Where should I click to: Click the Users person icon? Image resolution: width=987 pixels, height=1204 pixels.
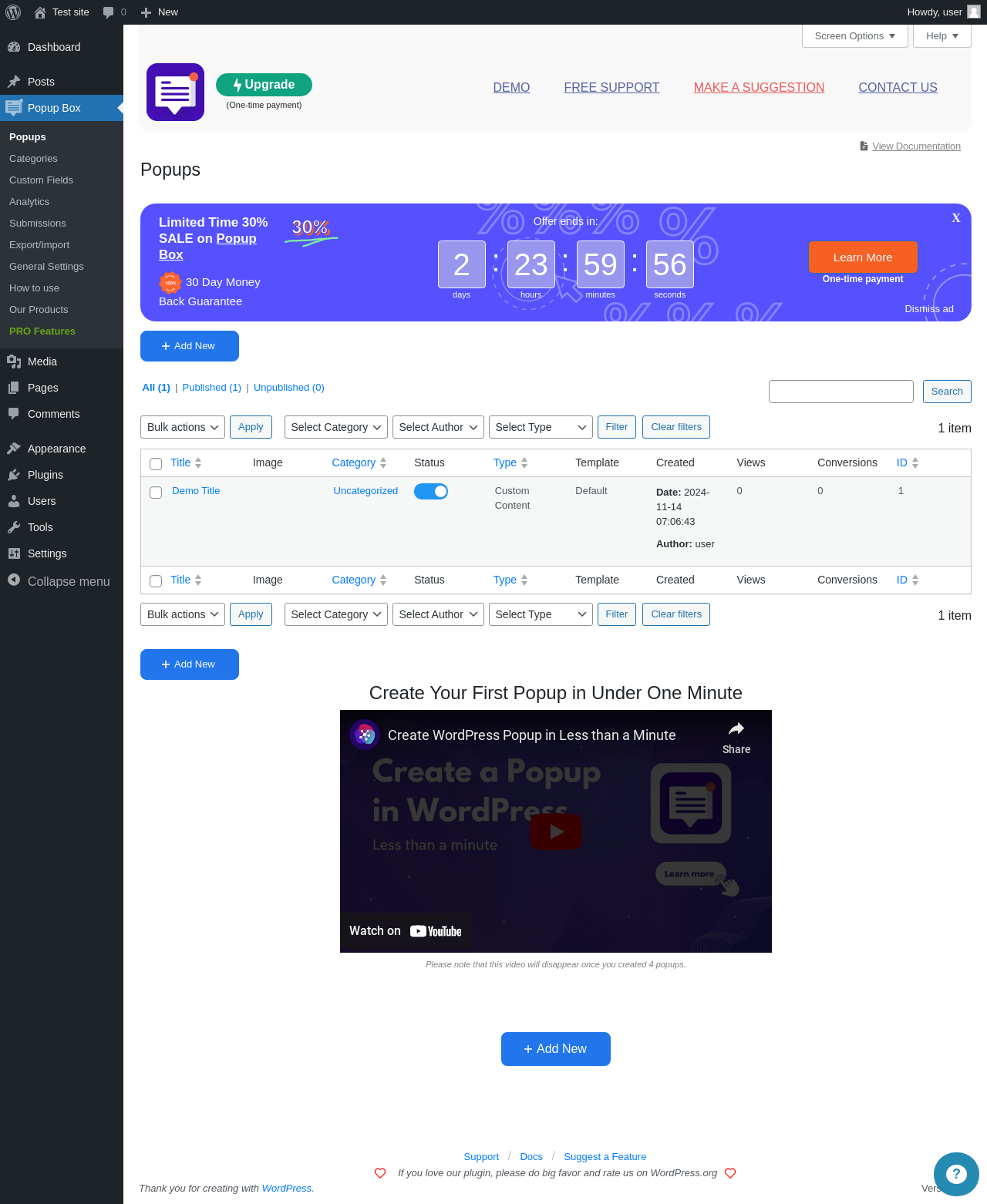(x=14, y=501)
